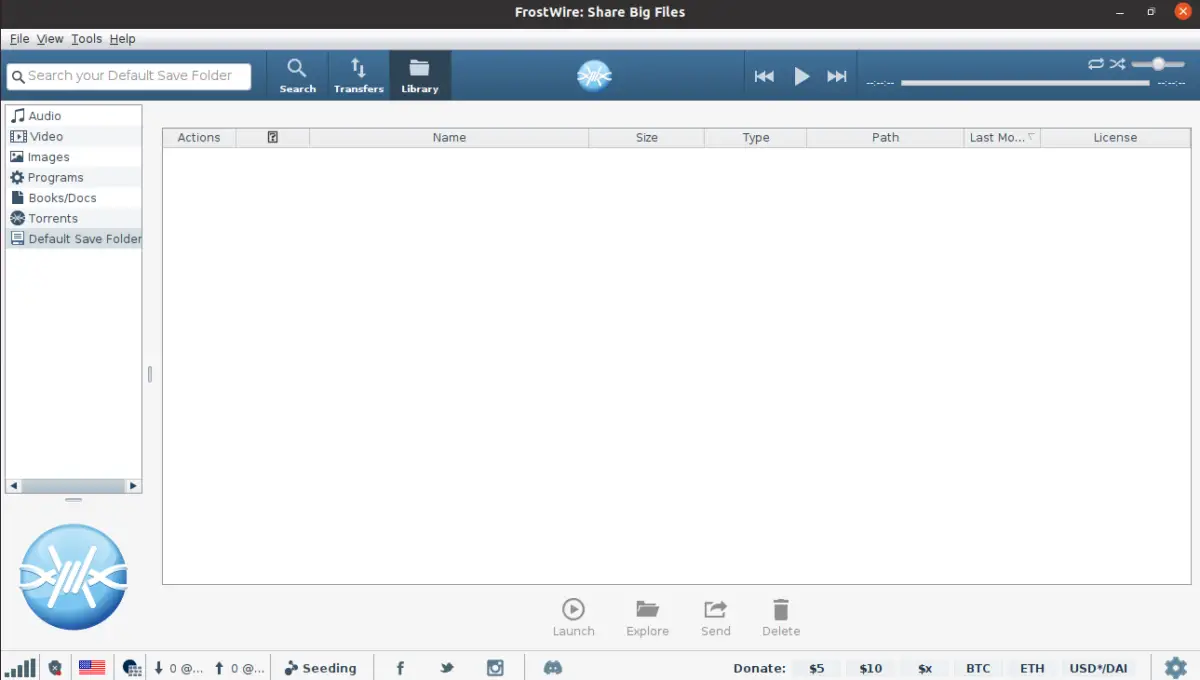Sort the table by Path column
Viewport: 1200px width, 680px height.
tap(885, 138)
